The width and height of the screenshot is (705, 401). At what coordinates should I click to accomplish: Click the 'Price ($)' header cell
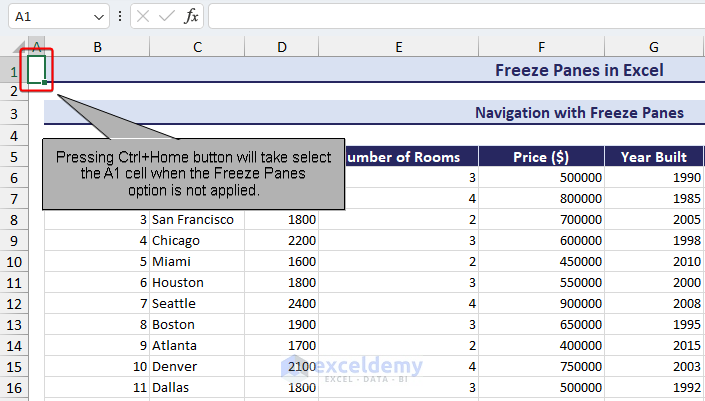(x=541, y=156)
